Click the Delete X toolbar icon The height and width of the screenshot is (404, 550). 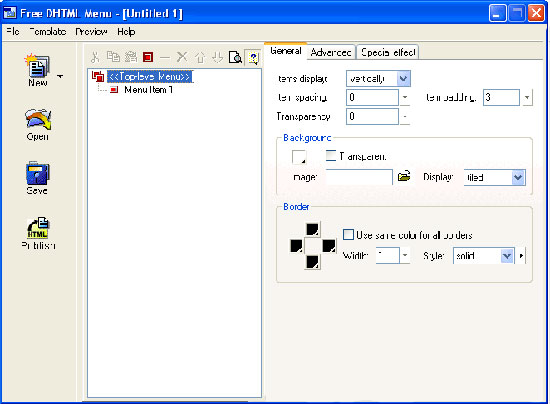(x=182, y=57)
